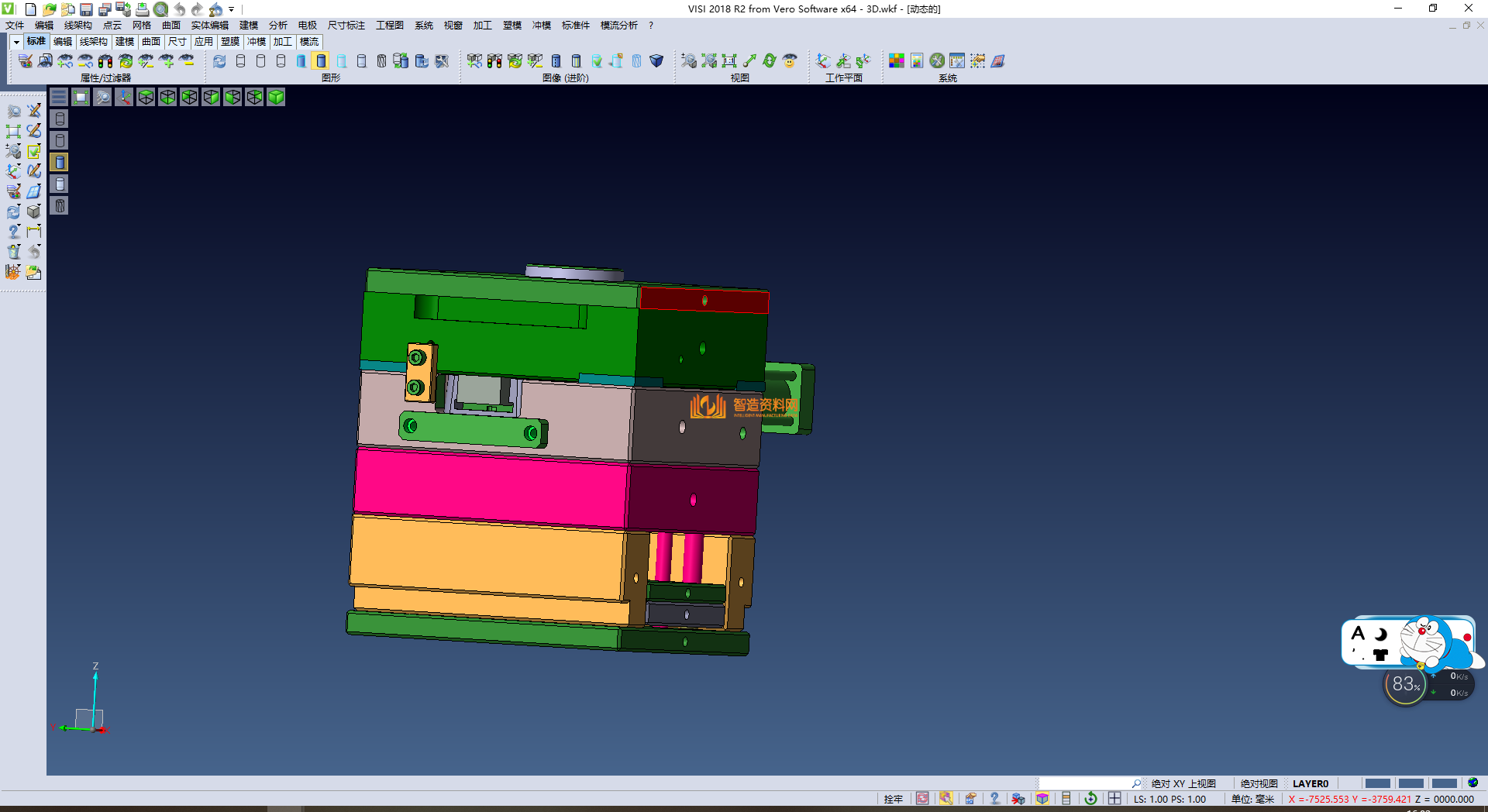Click the LAYER0 label in status bar

tap(1310, 783)
